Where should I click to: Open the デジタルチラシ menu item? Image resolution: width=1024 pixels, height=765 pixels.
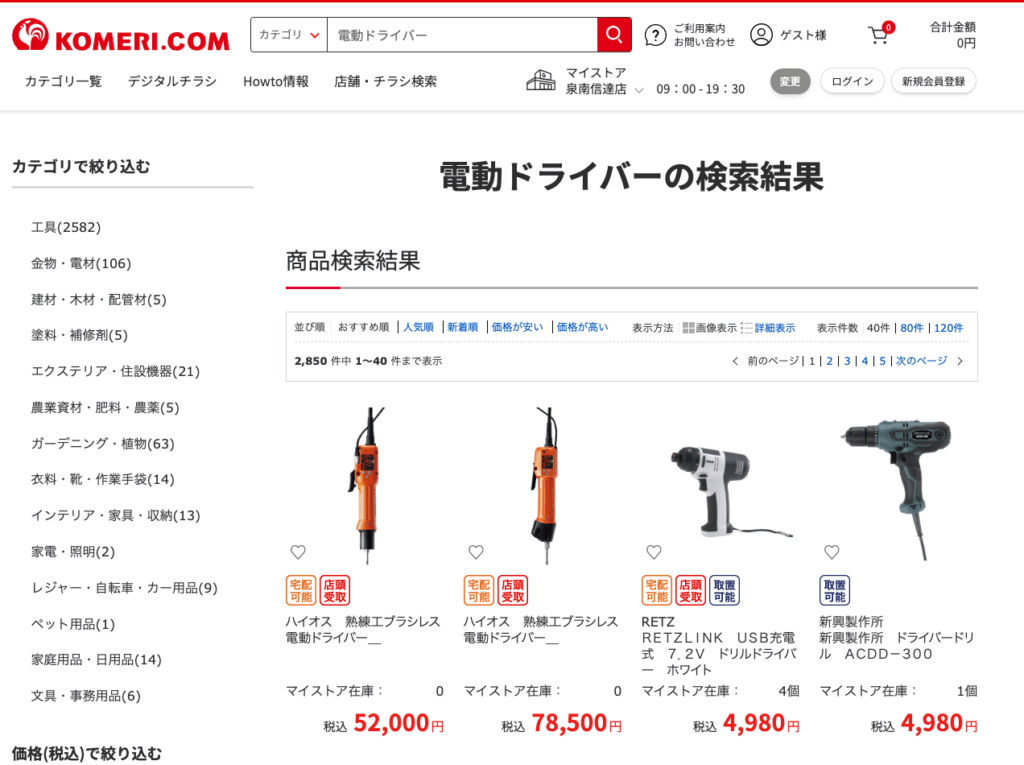(172, 81)
